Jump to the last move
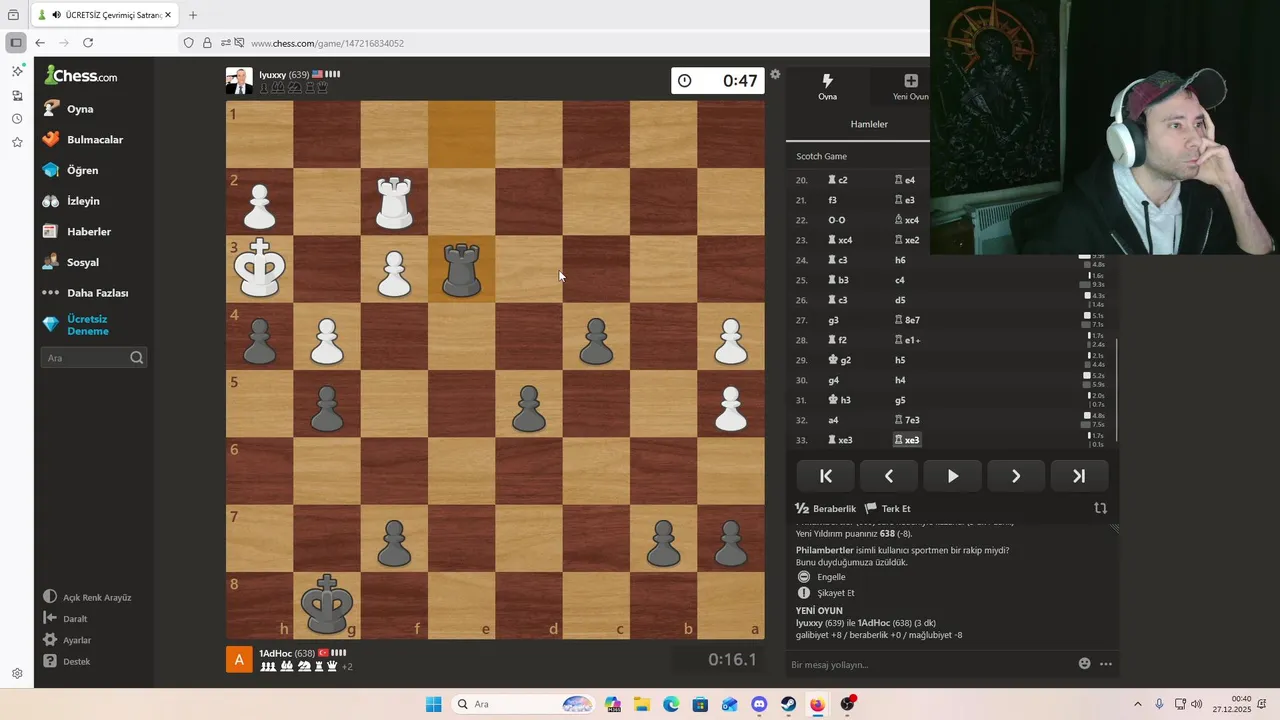 (x=1078, y=476)
